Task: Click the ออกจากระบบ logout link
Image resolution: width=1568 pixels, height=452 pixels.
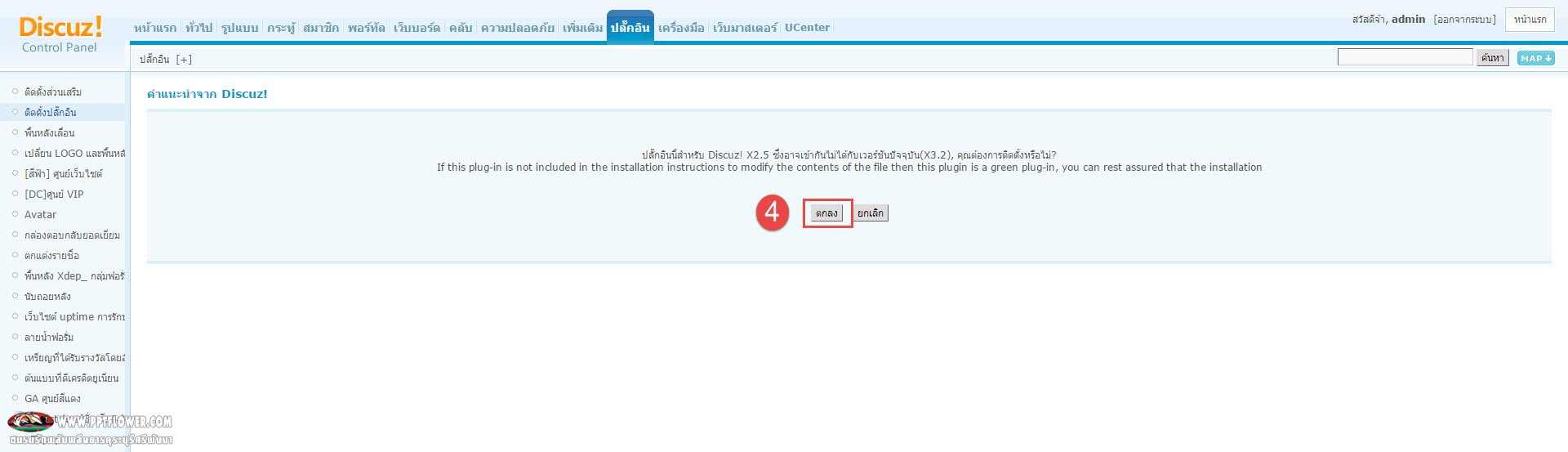Action: [x=1465, y=20]
